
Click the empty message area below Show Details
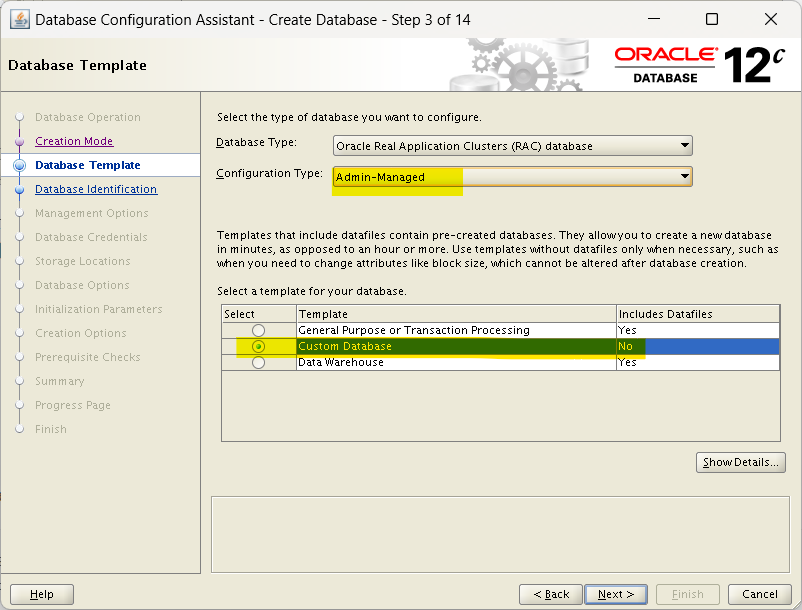(500, 534)
